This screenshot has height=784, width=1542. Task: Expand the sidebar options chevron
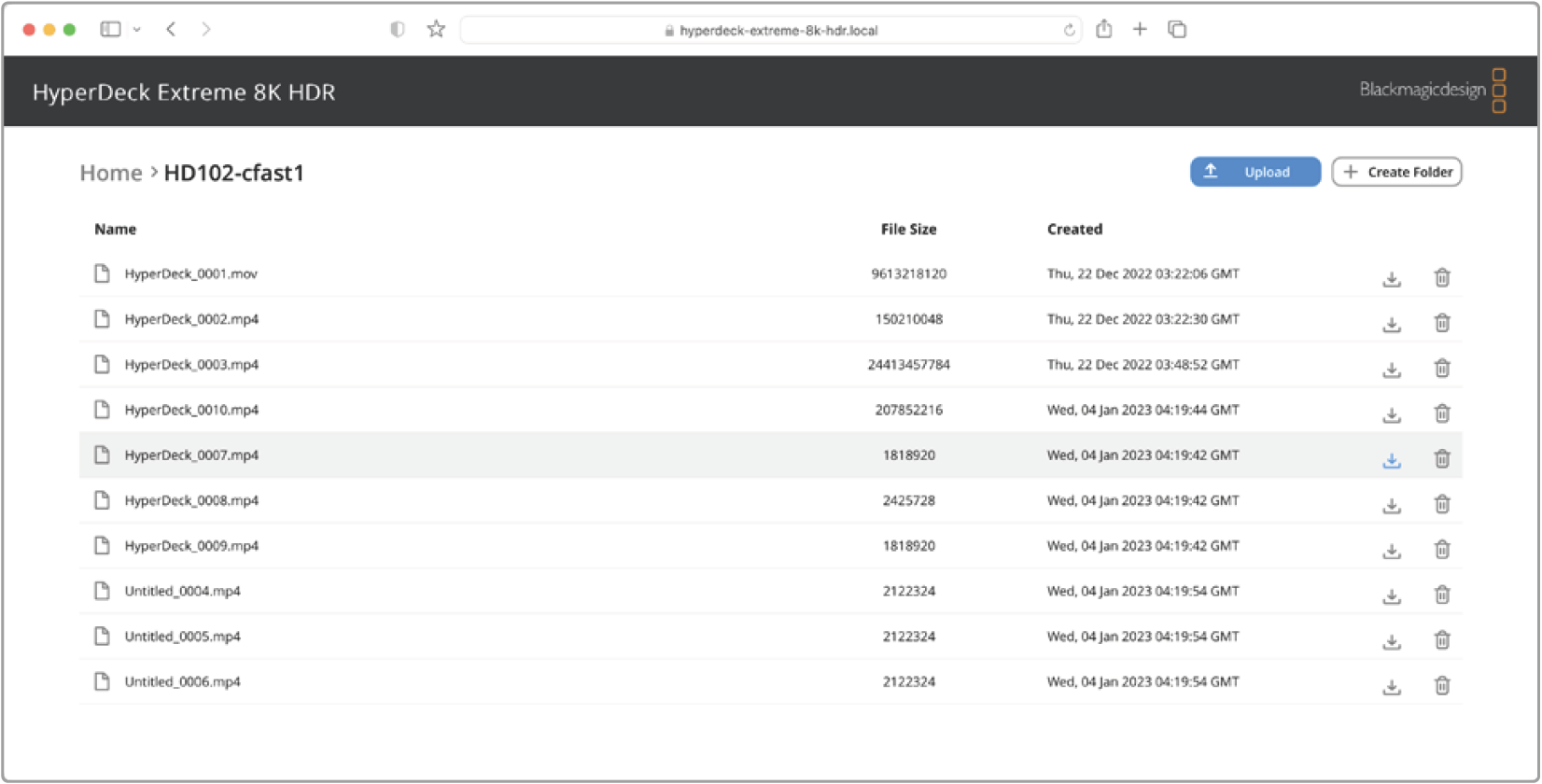coord(137,30)
